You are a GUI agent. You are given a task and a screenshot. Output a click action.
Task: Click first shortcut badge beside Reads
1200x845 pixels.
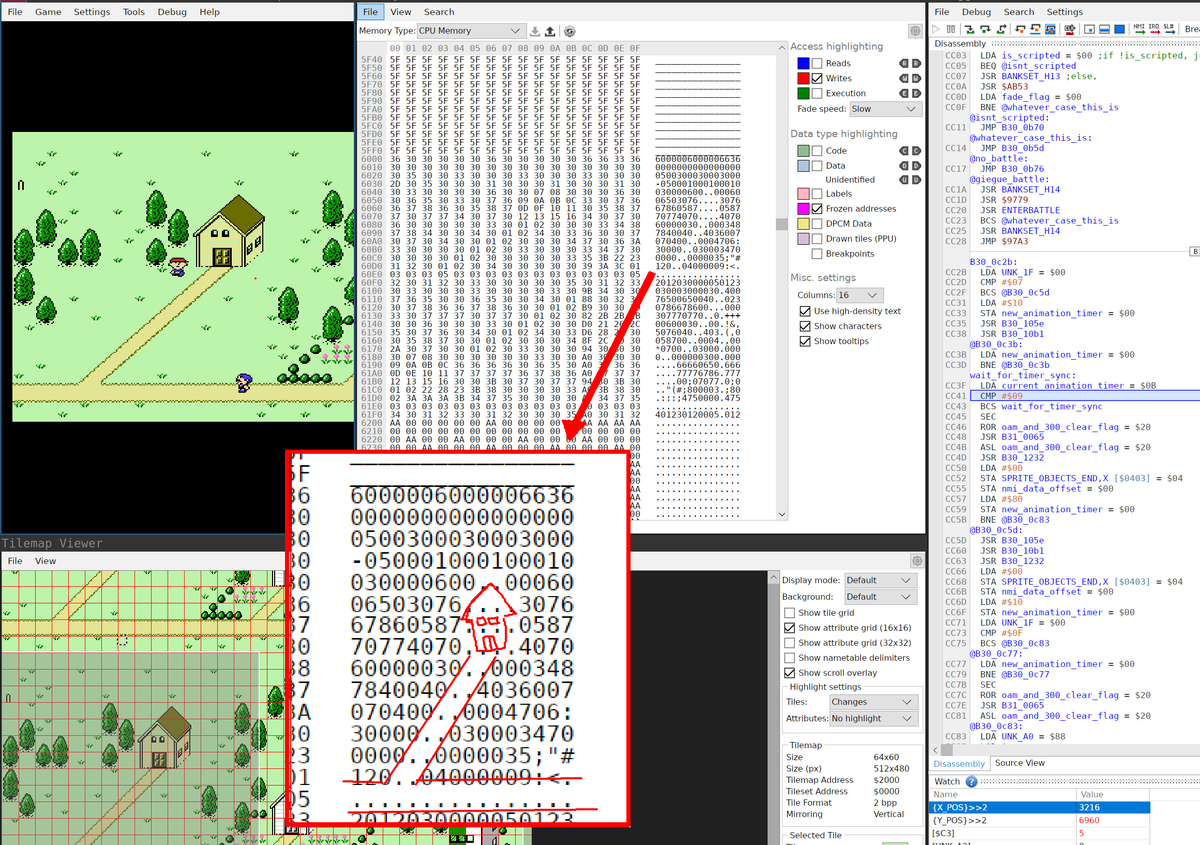point(904,63)
